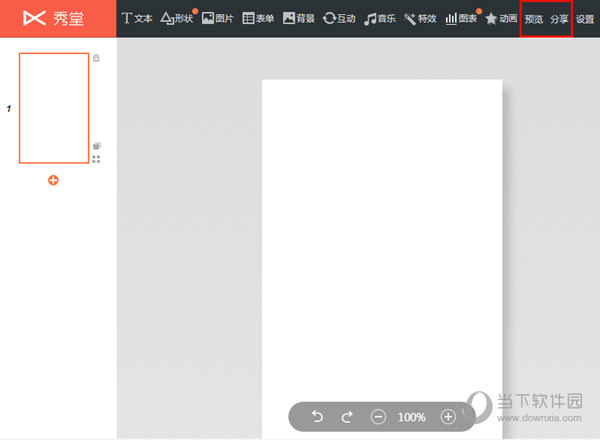Viewport: 600px width, 440px height.
Task: Select page 1 thumbnail
Action: [x=54, y=108]
